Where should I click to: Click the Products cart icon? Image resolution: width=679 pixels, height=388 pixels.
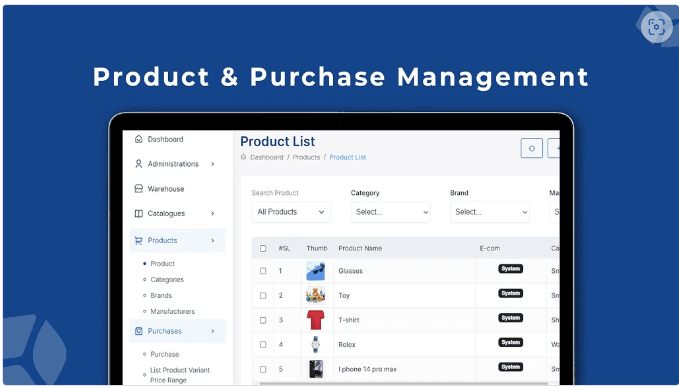pos(139,240)
